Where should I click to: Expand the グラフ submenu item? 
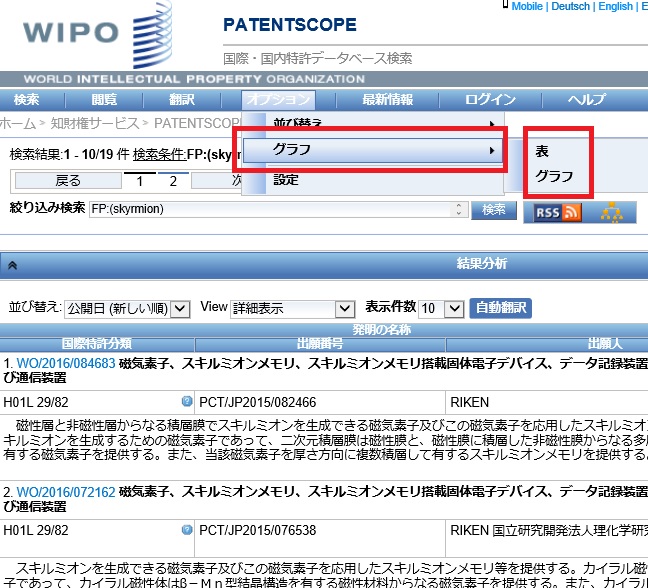pos(373,150)
